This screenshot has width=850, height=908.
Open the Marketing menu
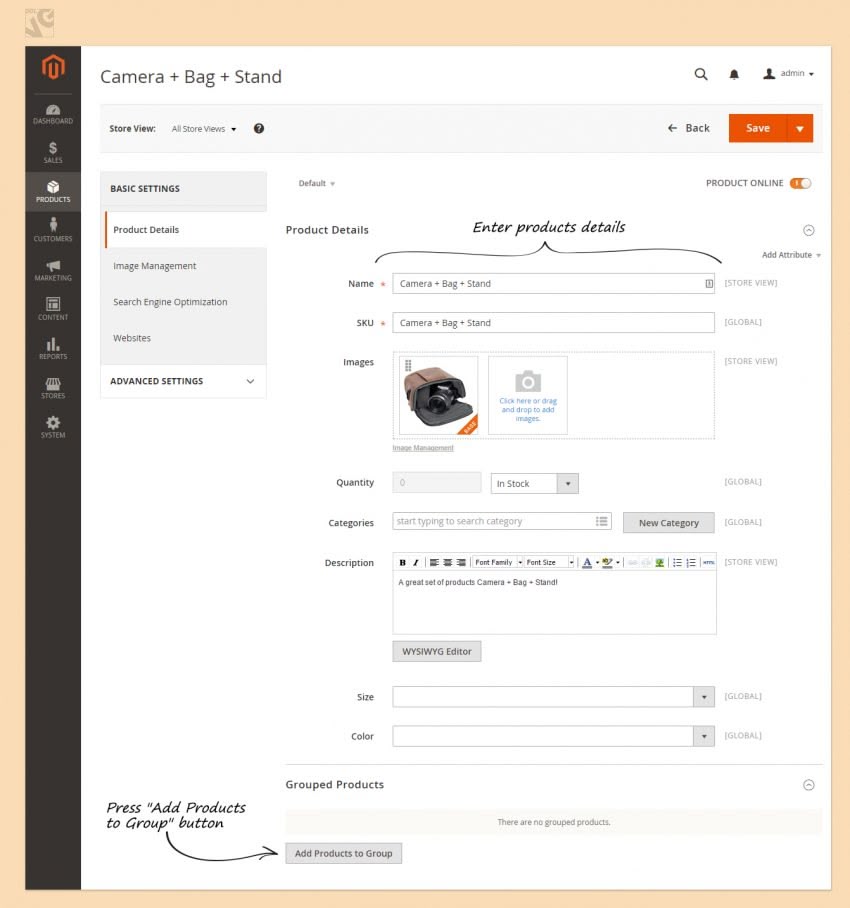(x=53, y=270)
